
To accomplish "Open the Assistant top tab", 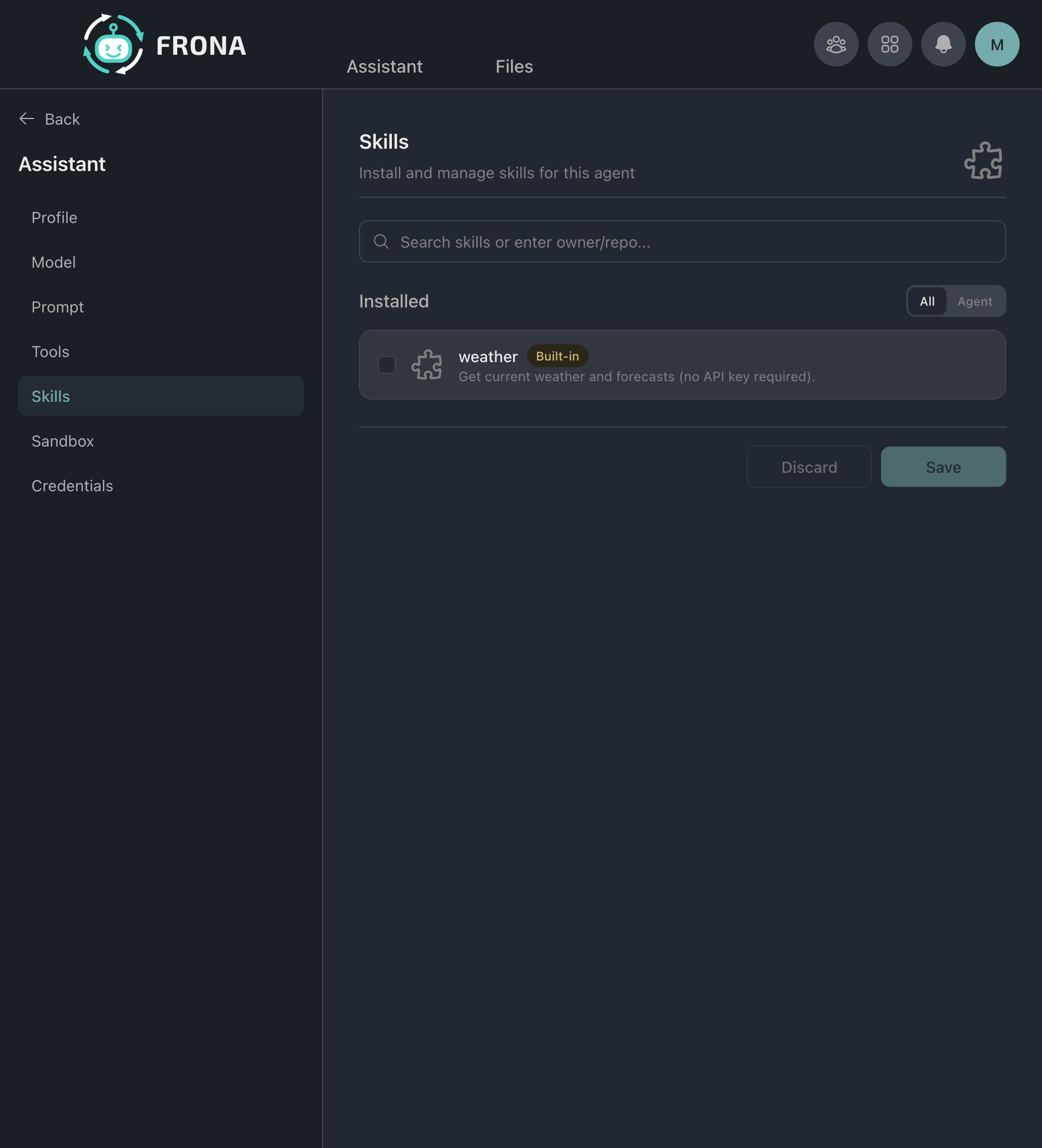I will [385, 67].
